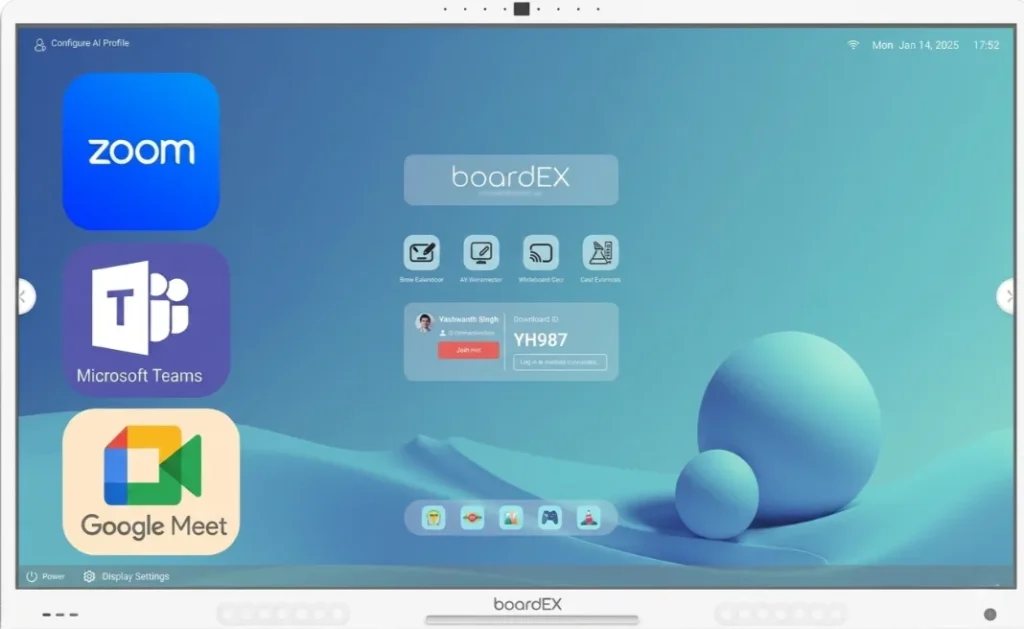The width and height of the screenshot is (1024, 629).
Task: Click the Display Settings label
Action: click(135, 576)
